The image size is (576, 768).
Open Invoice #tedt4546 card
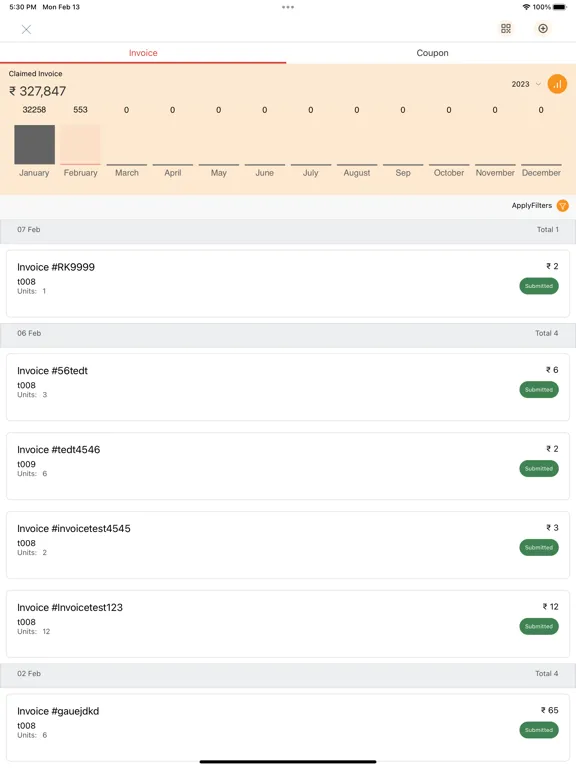point(288,466)
